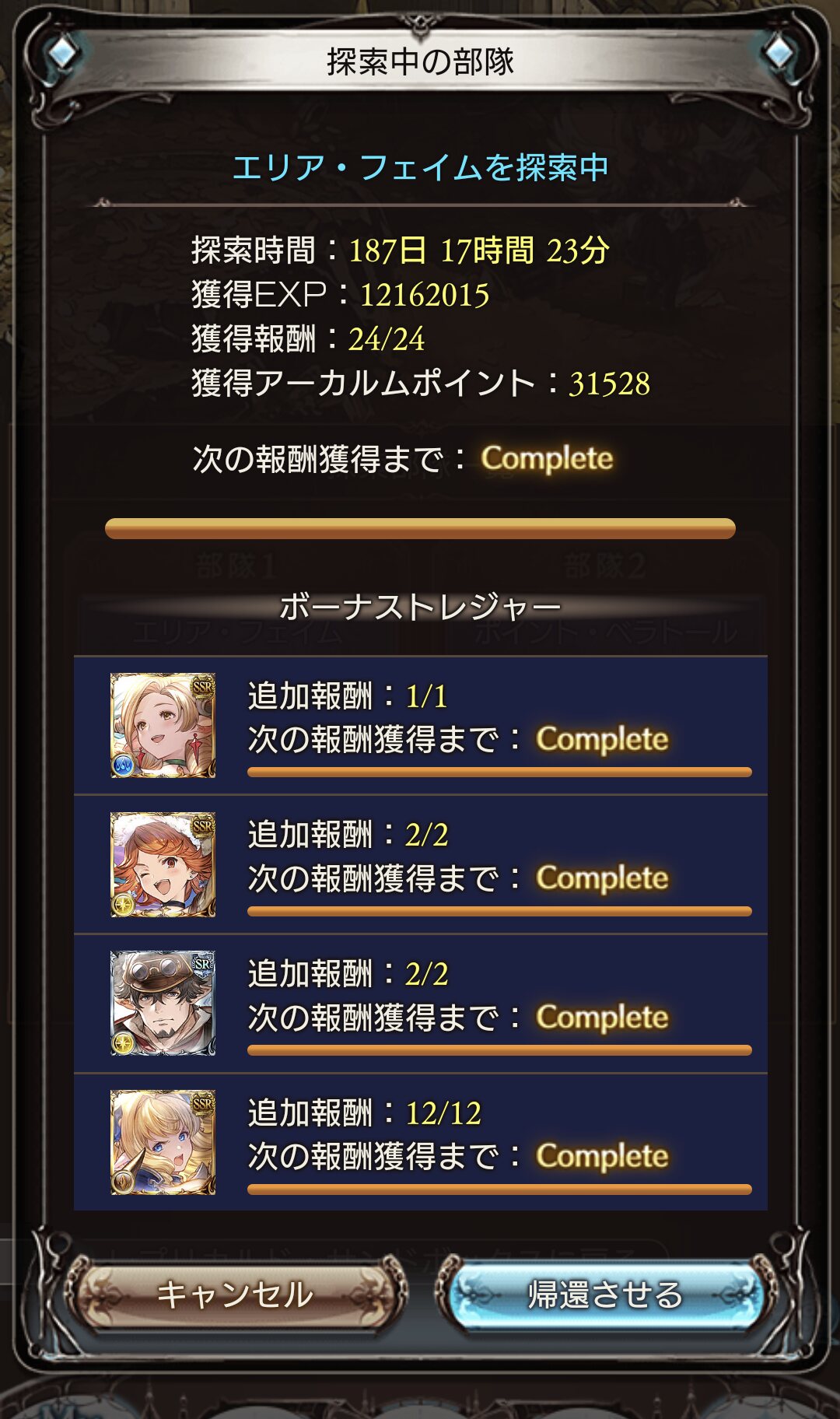This screenshot has width=840, height=1419.
Task: Click the element icon on orange-haired girl portrait
Action: (124, 904)
